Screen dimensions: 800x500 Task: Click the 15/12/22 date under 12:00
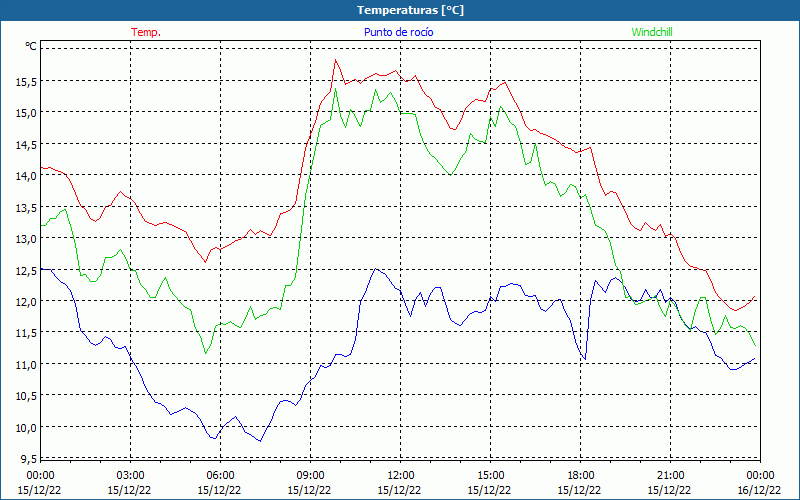(399, 490)
